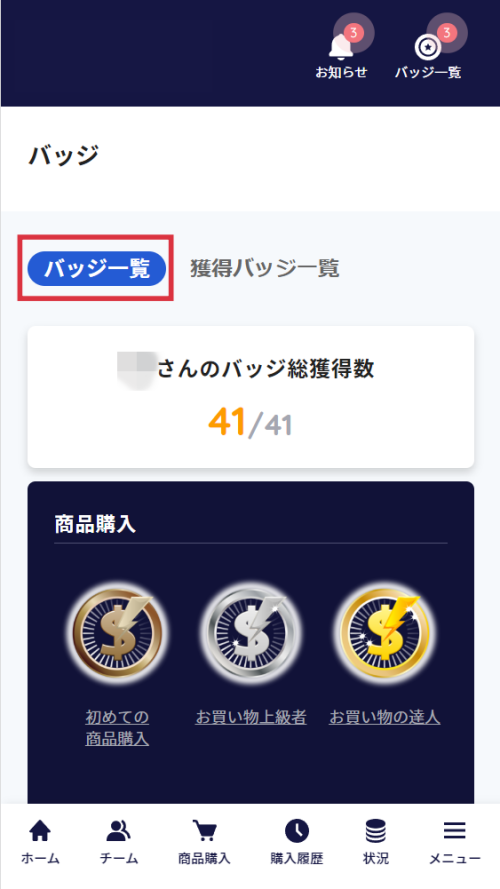Click the お買い物の達人 link

click(x=384, y=718)
